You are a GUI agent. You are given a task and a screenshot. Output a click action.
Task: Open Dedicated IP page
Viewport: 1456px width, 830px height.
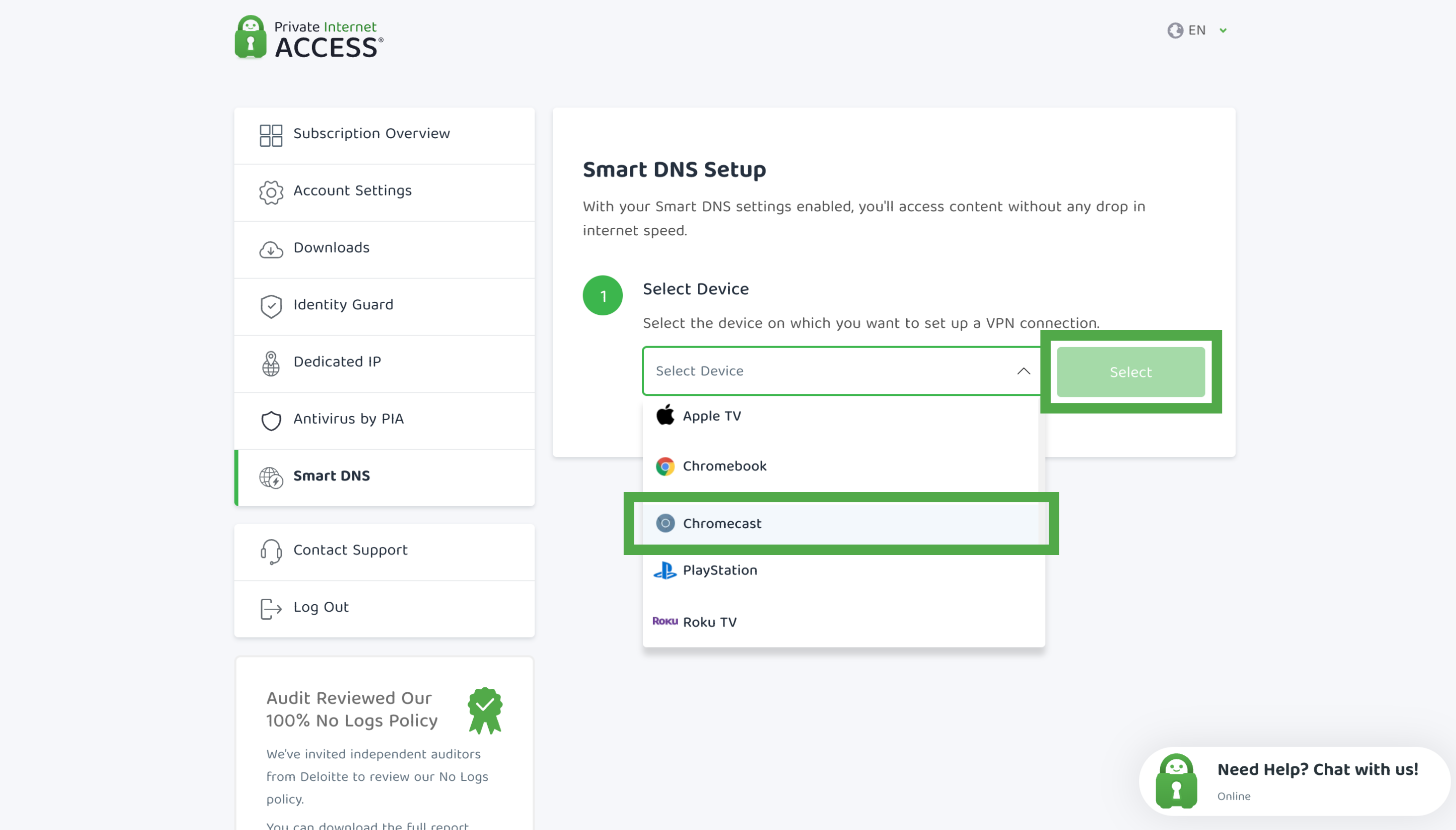tap(385, 364)
